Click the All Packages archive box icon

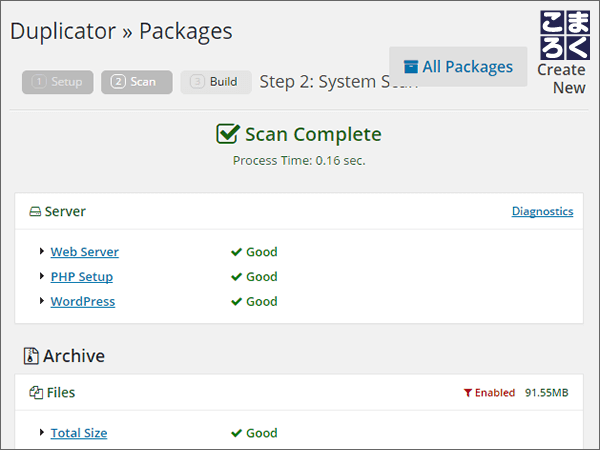click(411, 67)
